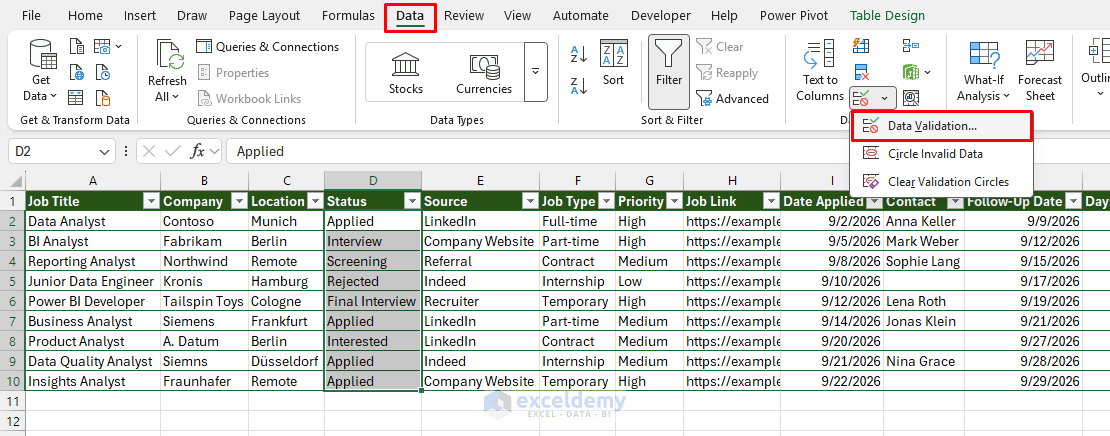The image size is (1110, 436).
Task: Click the Data Validation ribbon icon
Action: click(x=862, y=98)
